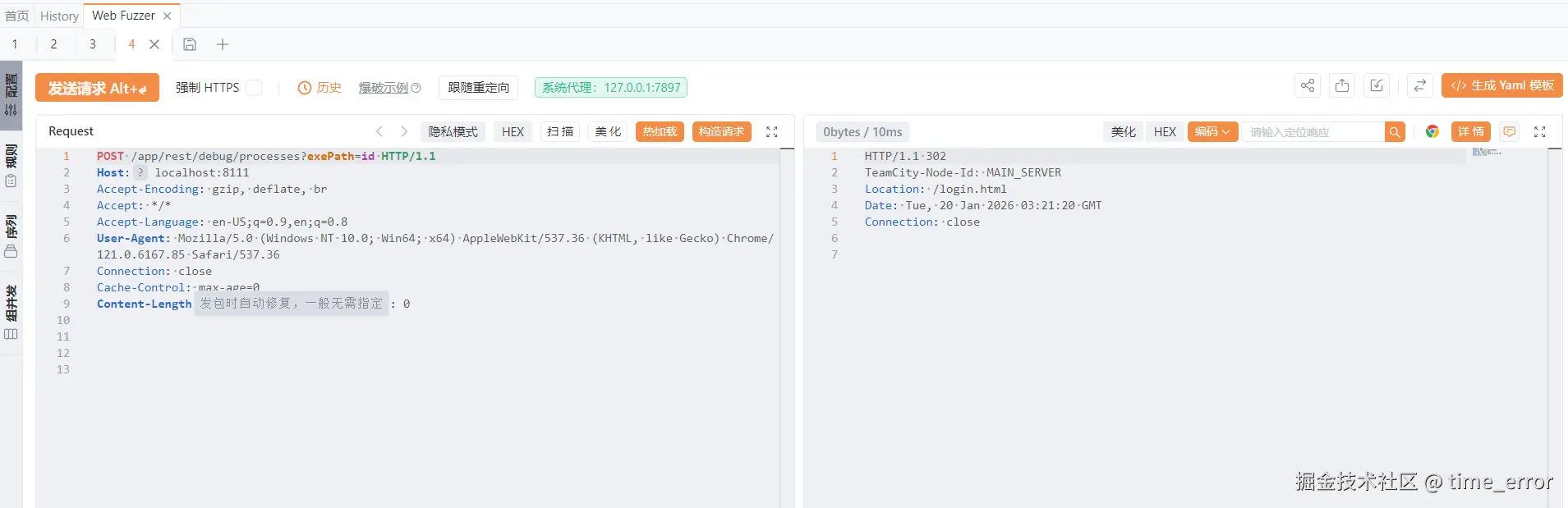Click the 0bytes / 10ms response tag

coord(862,132)
